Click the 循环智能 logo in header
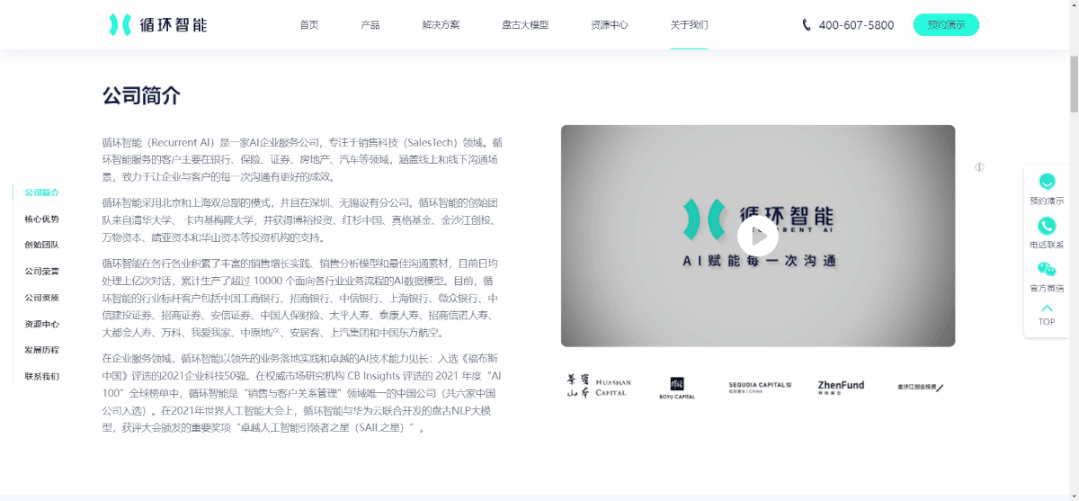The image size is (1079, 501). click(158, 25)
